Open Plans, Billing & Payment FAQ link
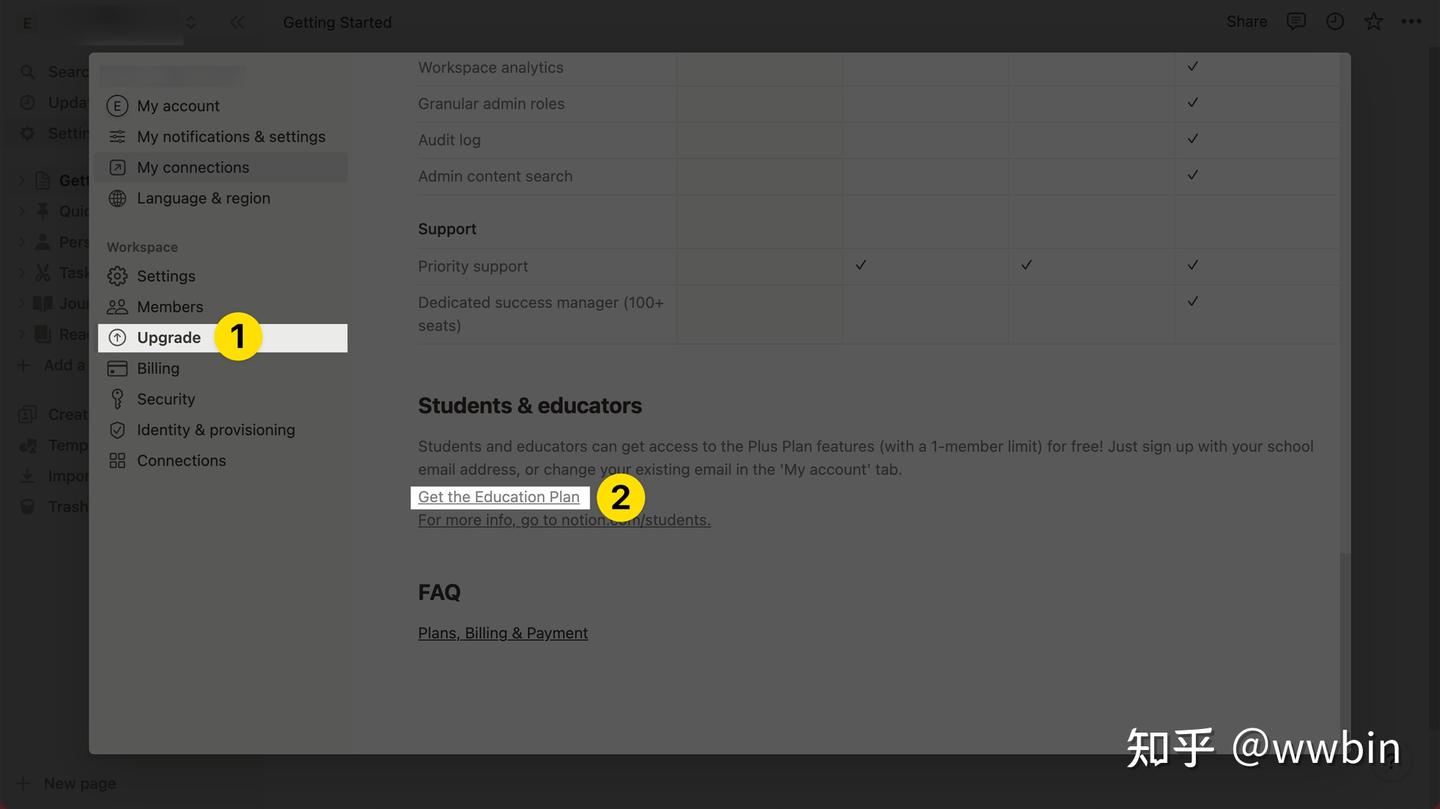 click(502, 633)
